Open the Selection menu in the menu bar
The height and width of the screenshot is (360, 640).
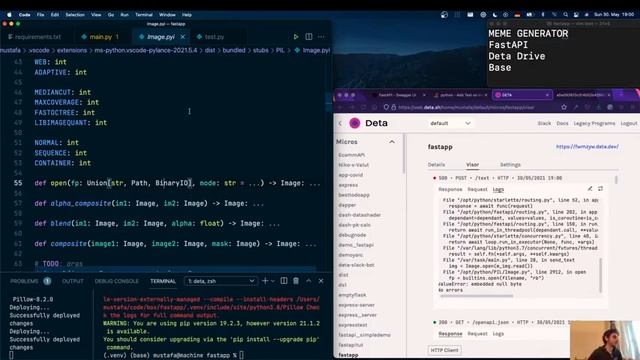point(75,15)
